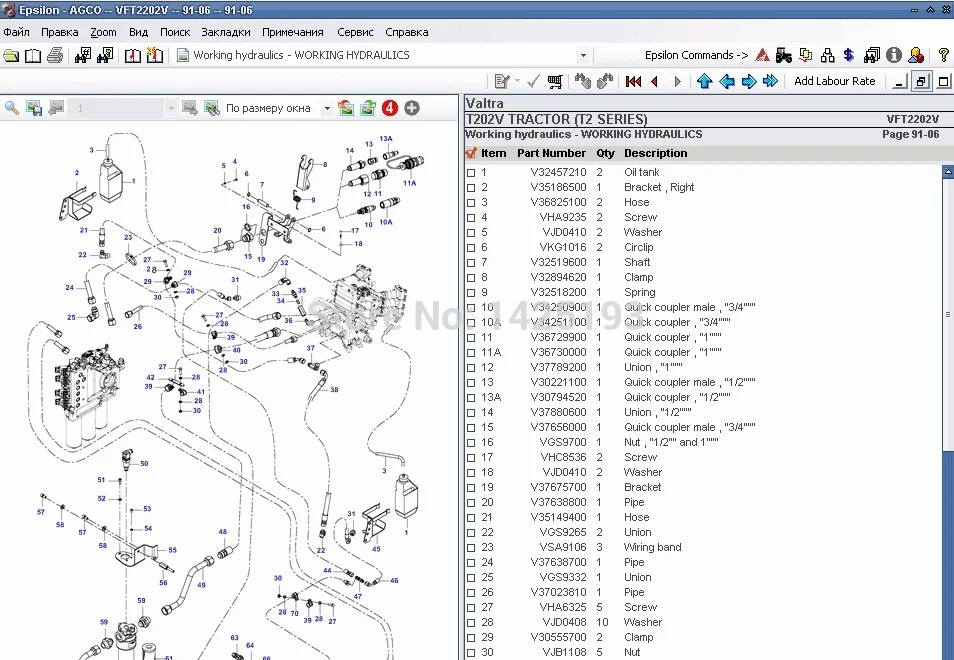Click the gray plus circle icon
954x660 pixels.
412,108
